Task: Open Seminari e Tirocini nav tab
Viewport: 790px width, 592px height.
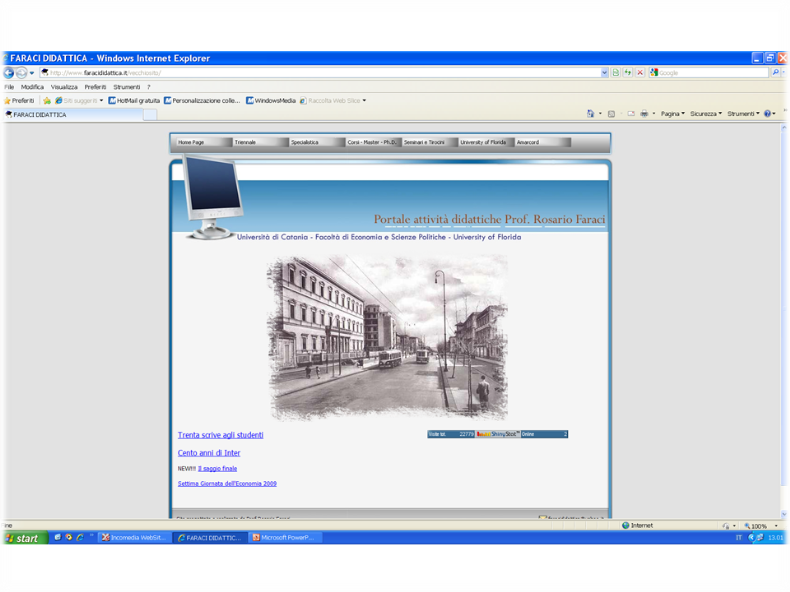Action: tap(430, 143)
